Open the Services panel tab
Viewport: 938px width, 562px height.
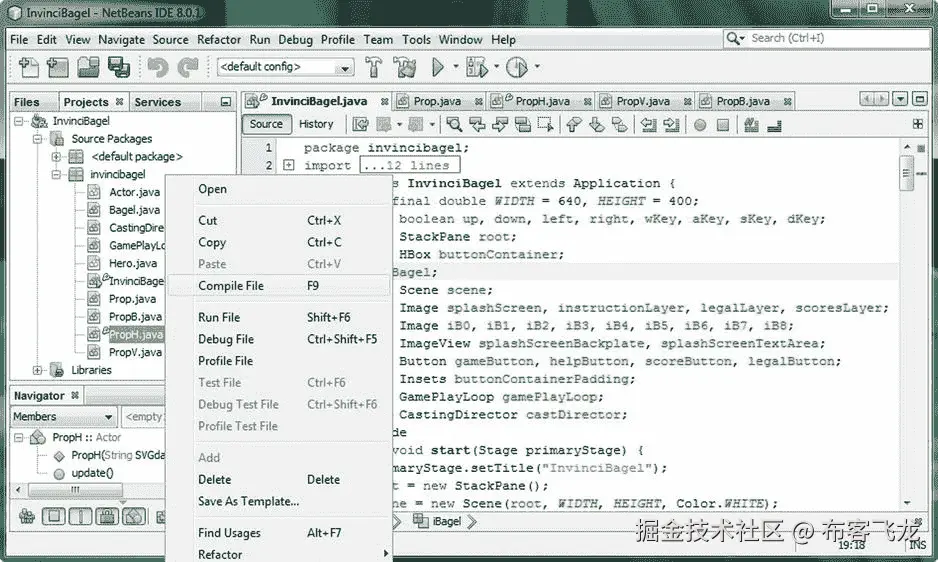tap(157, 102)
